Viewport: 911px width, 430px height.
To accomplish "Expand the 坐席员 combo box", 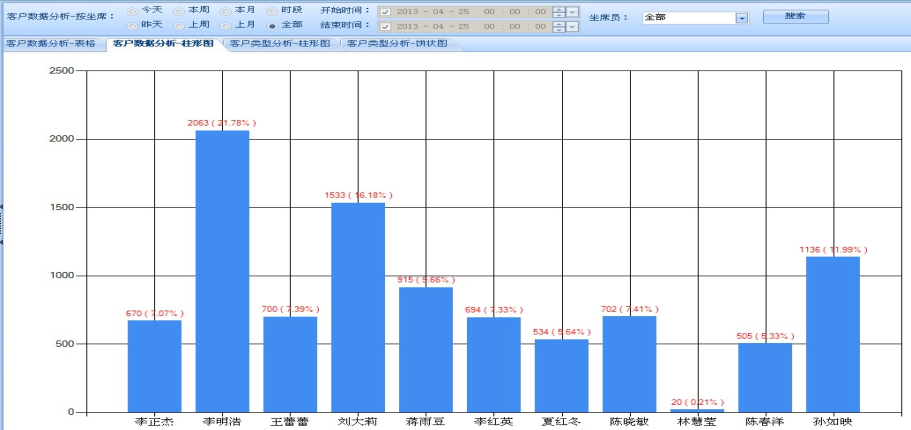I will (741, 18).
